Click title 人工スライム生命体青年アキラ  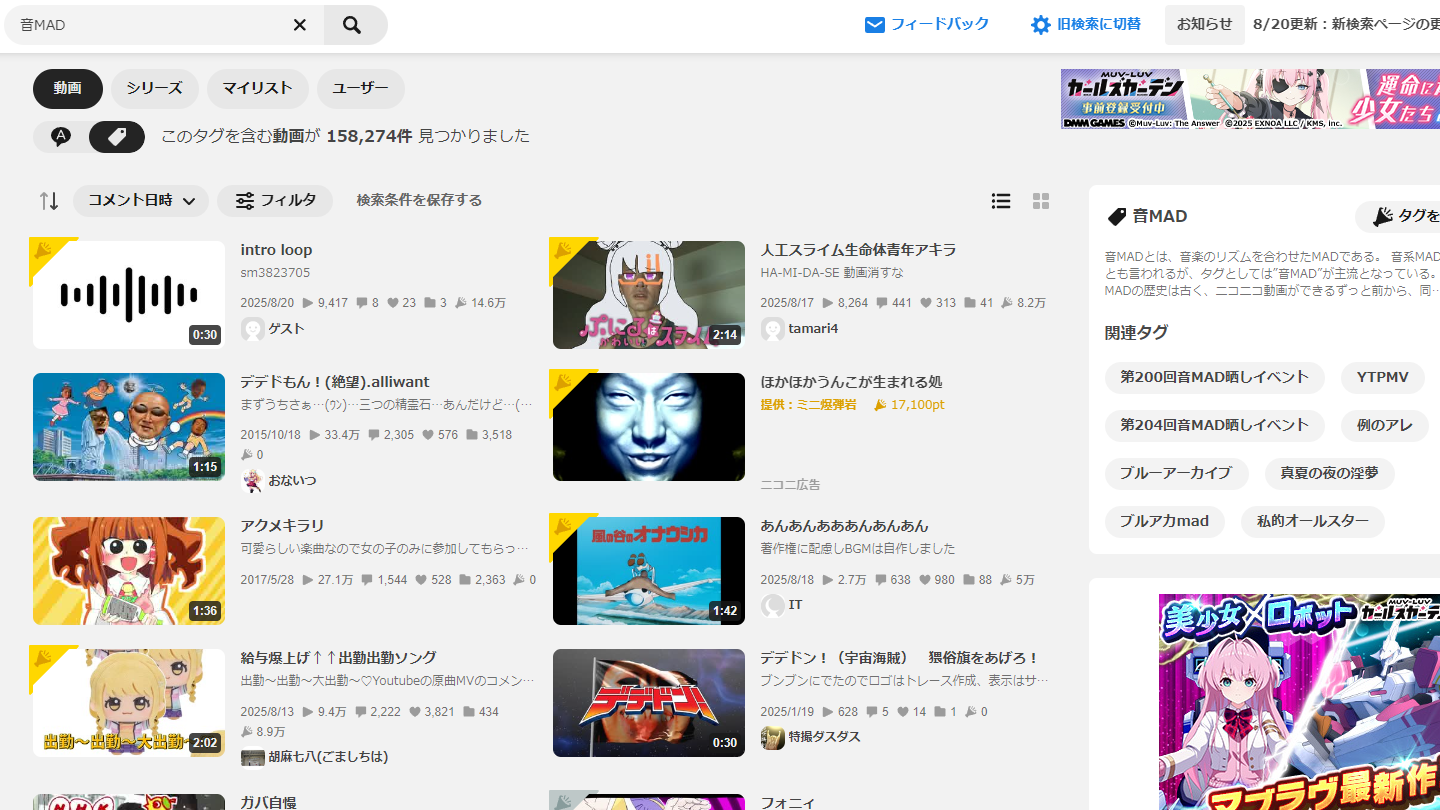pyautogui.click(x=859, y=250)
